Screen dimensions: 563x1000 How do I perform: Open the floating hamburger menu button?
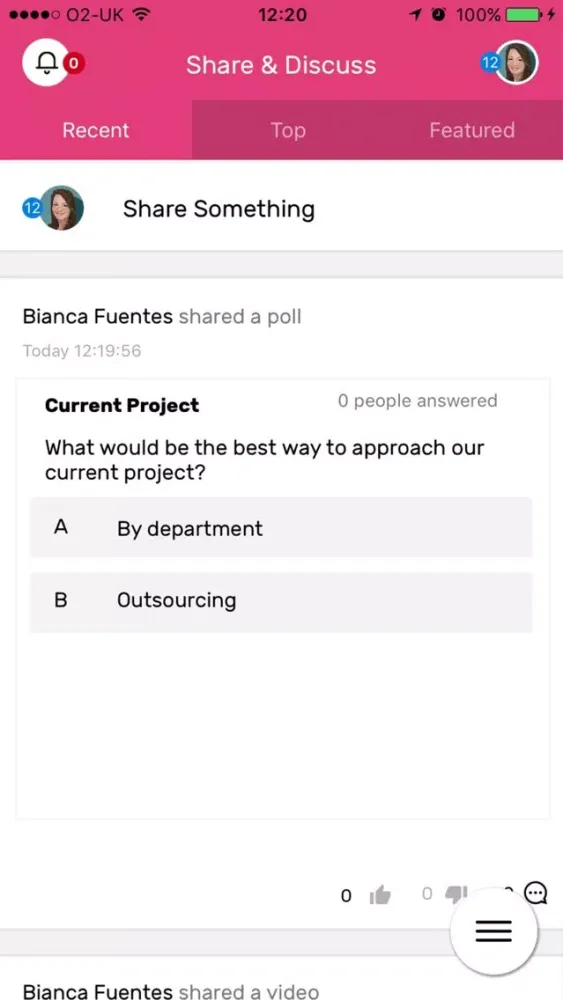point(494,931)
